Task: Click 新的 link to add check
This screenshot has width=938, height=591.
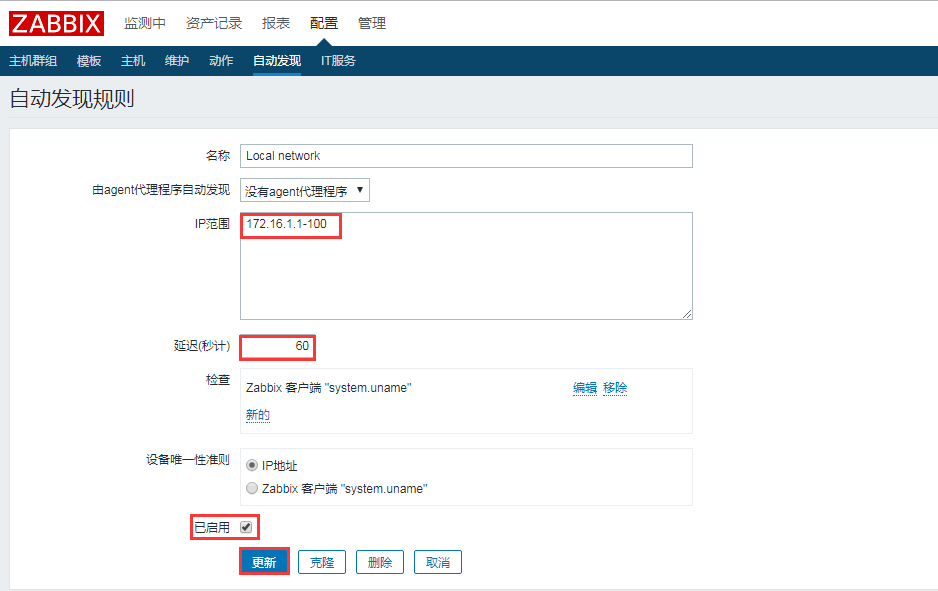Action: (258, 415)
